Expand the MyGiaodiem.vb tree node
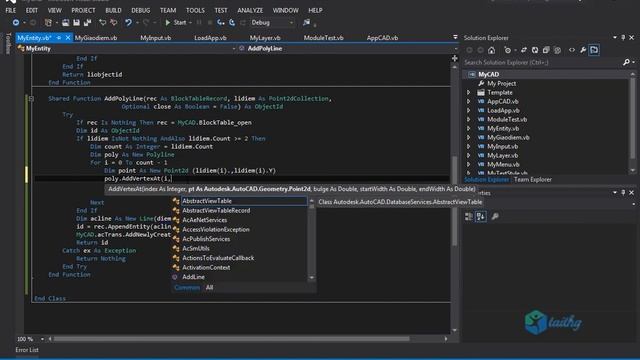This screenshot has height=360, width=640. click(x=469, y=138)
